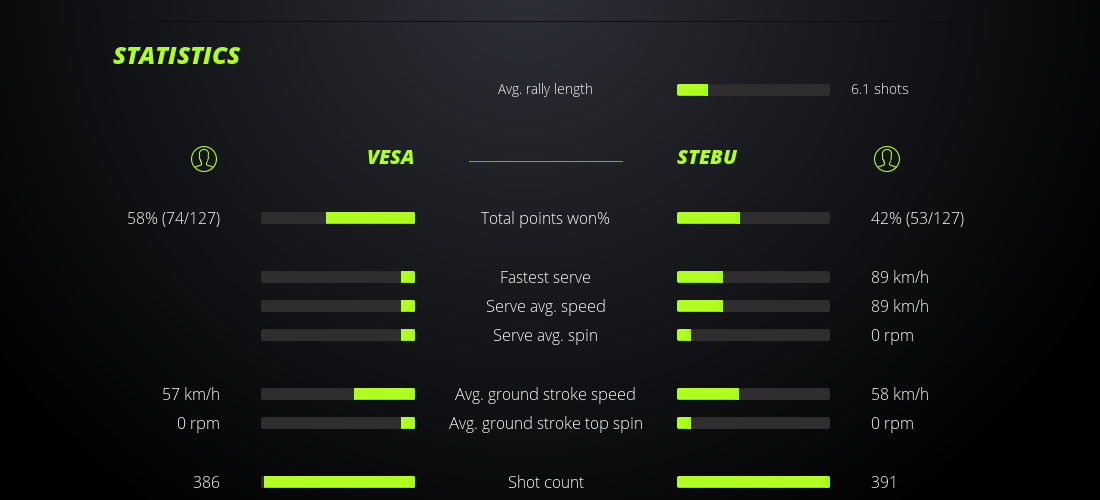Click VESA's Total points won bar
The width and height of the screenshot is (1100, 500).
point(338,218)
